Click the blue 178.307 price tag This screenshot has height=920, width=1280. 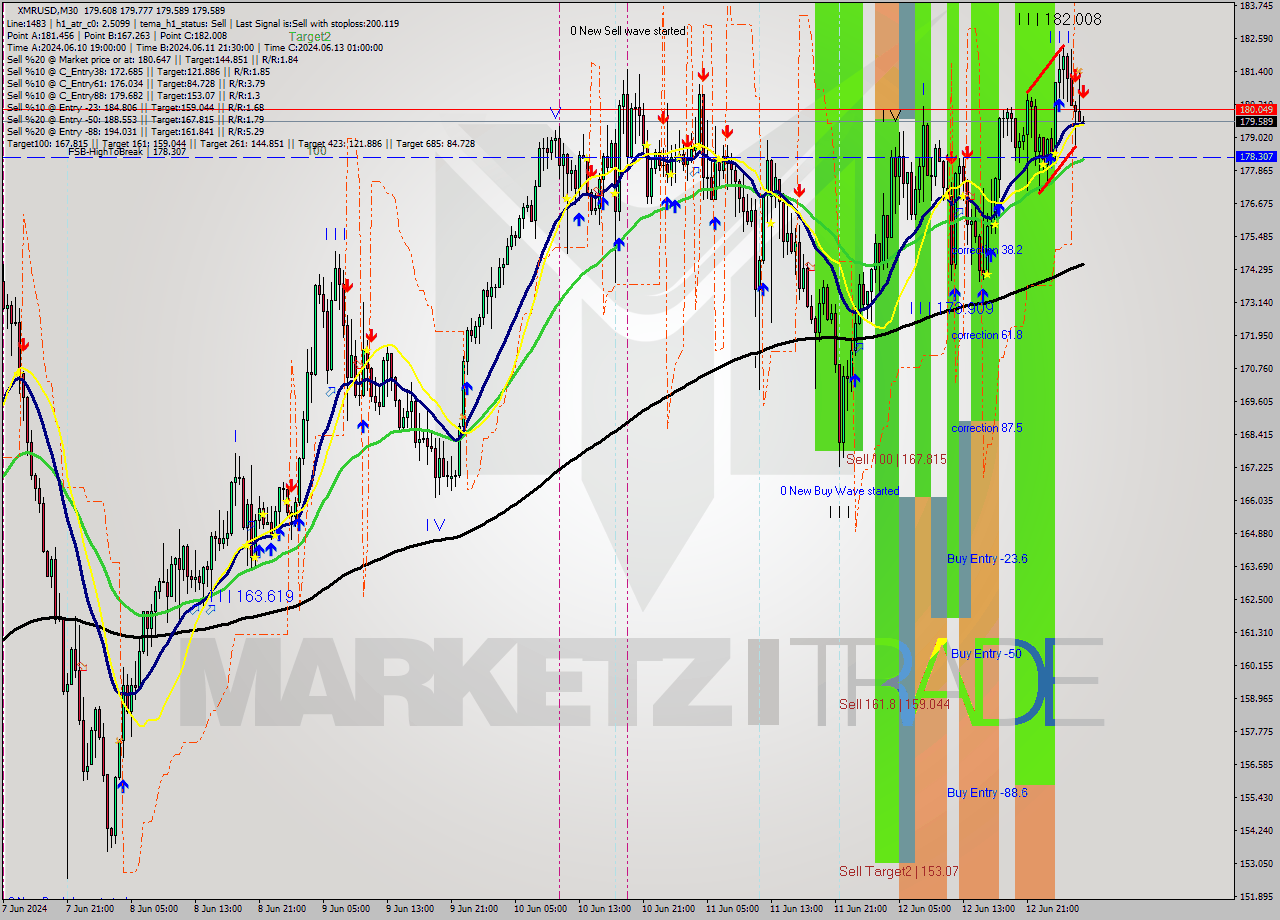(1256, 157)
